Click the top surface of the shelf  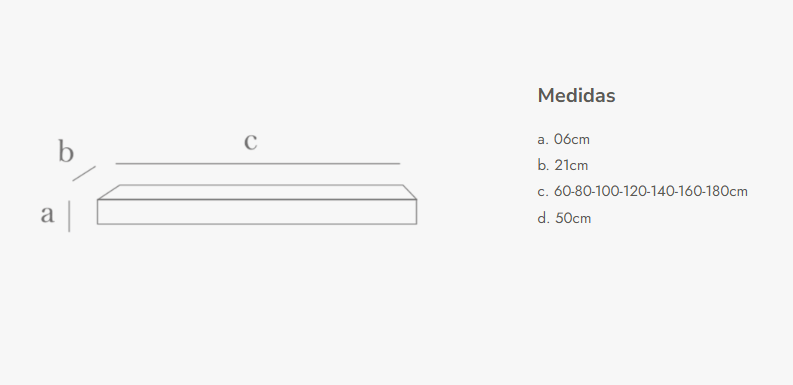(257, 192)
